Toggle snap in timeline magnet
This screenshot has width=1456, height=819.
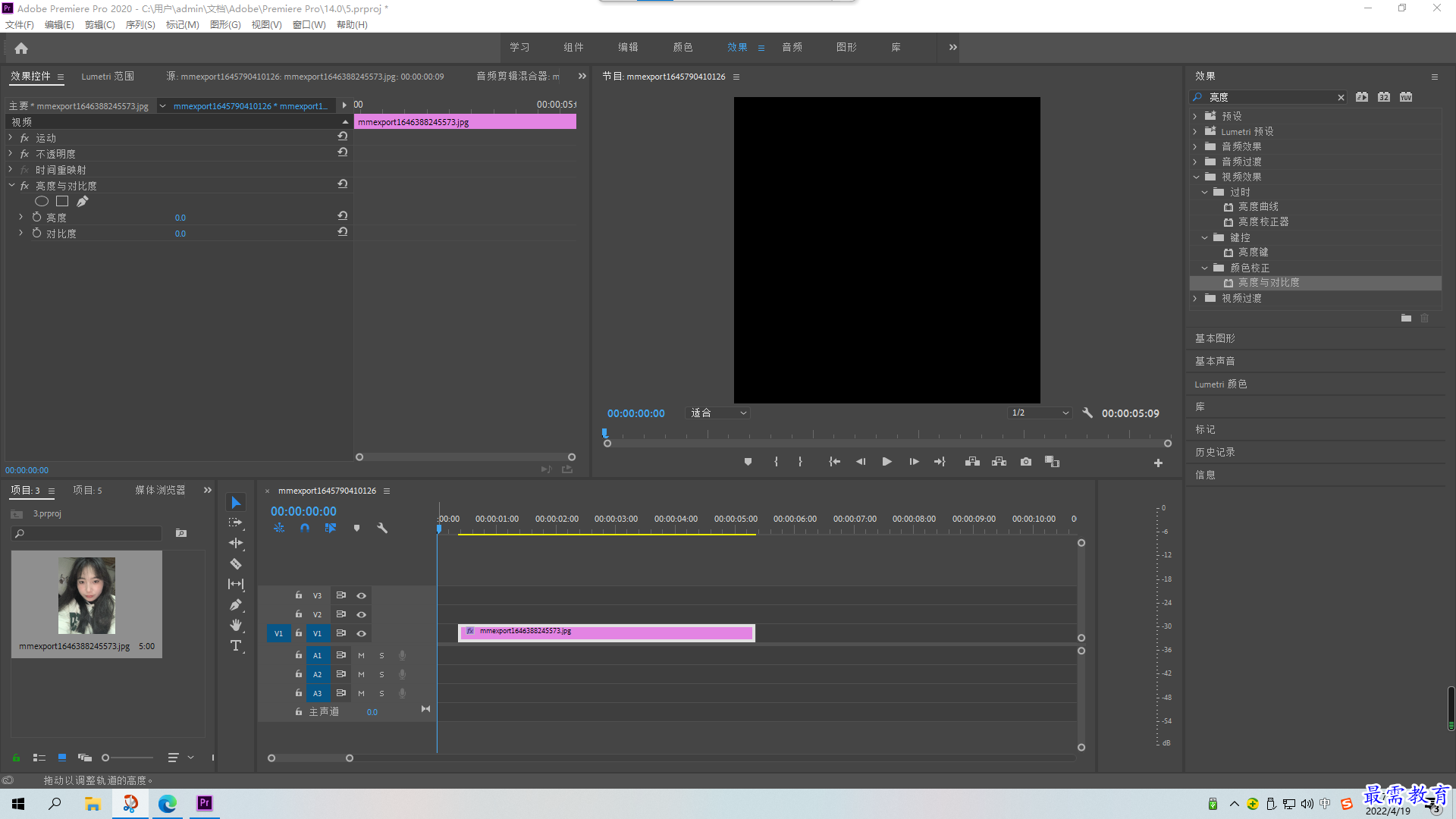[305, 528]
